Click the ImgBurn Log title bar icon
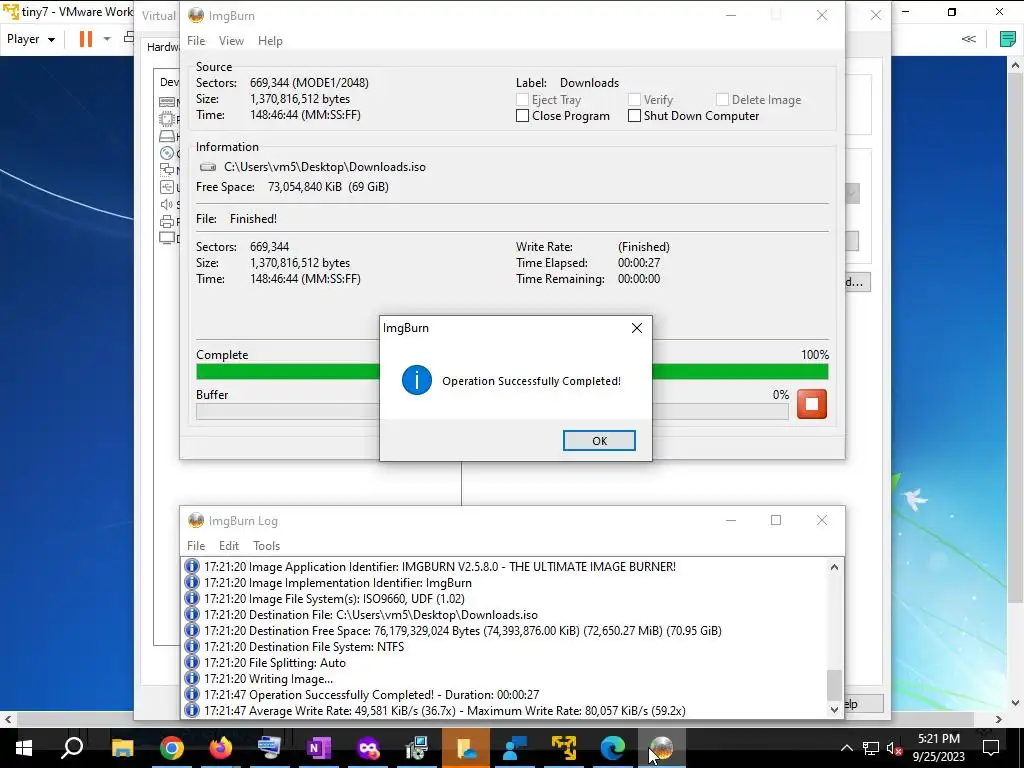Screen dimensions: 1024x768 196,520
